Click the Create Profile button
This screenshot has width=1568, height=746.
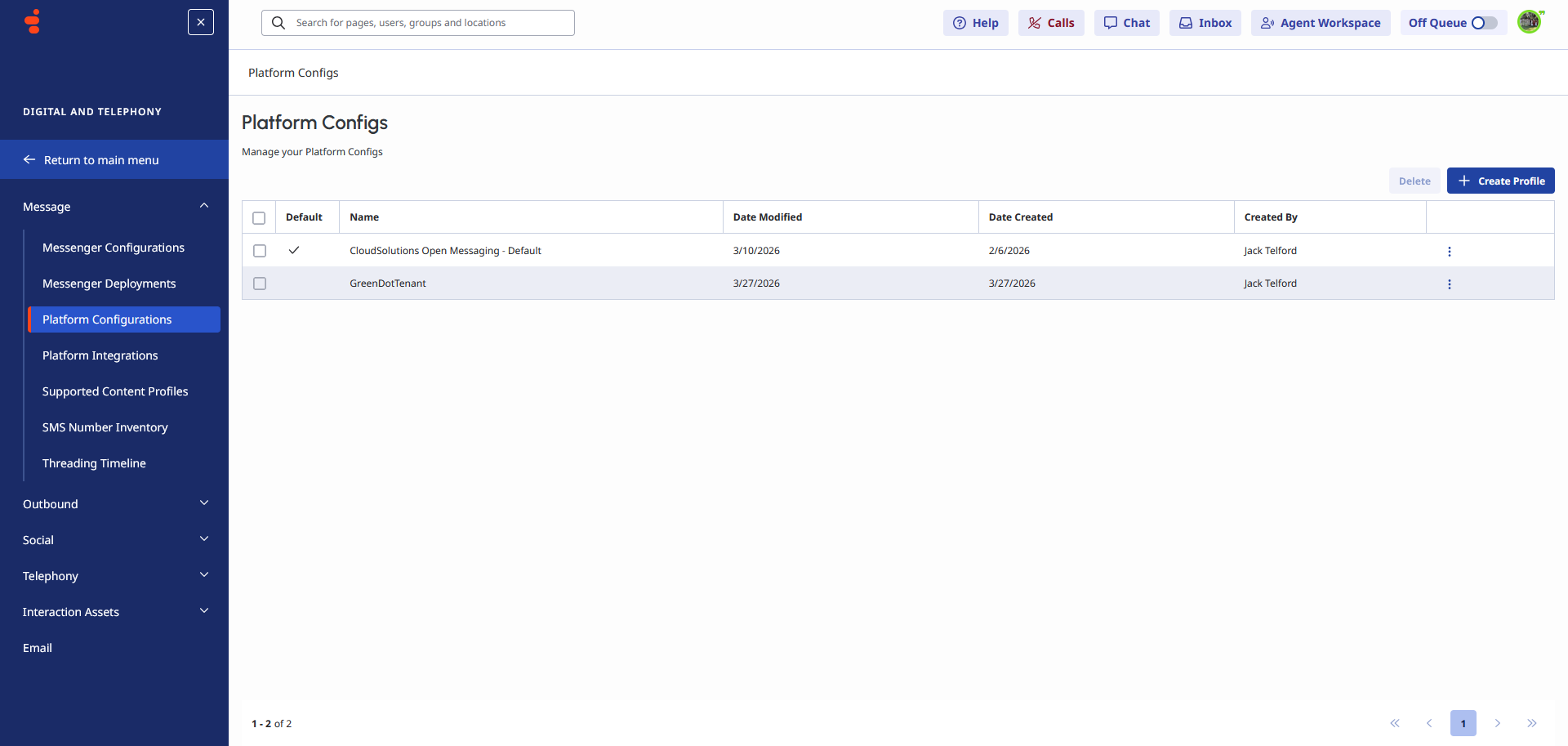1500,181
